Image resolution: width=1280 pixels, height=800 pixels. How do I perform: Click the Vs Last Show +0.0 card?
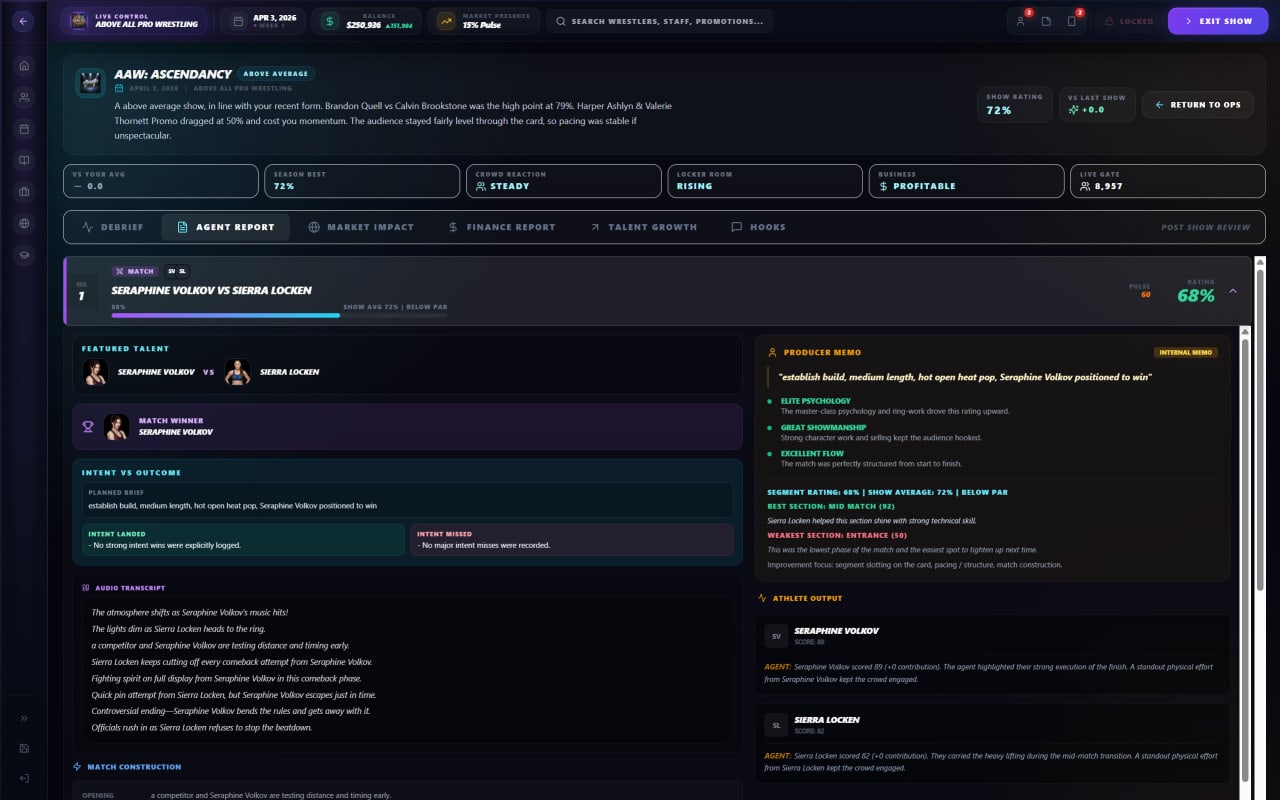pos(1097,104)
